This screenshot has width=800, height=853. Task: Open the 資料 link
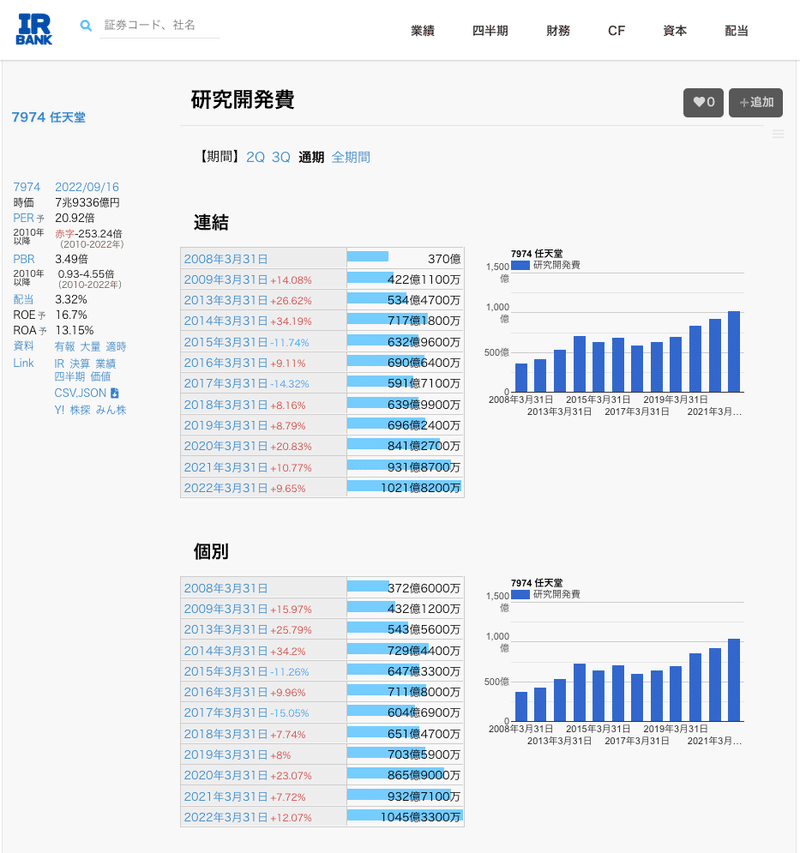coord(23,346)
